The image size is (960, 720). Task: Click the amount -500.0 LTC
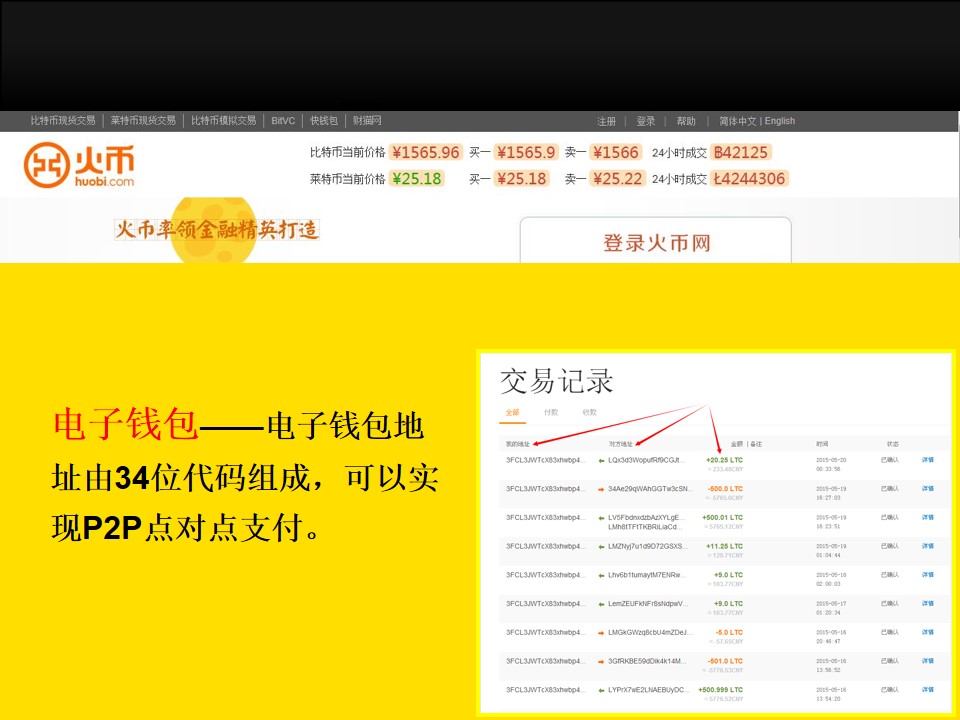(x=726, y=489)
